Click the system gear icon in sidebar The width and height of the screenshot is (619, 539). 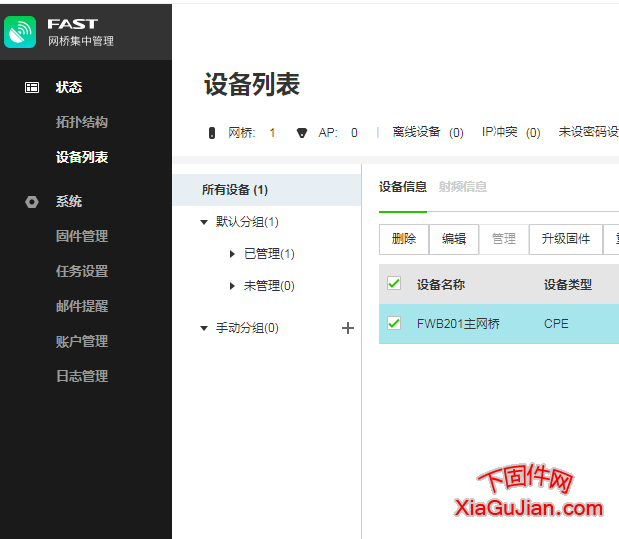click(32, 202)
